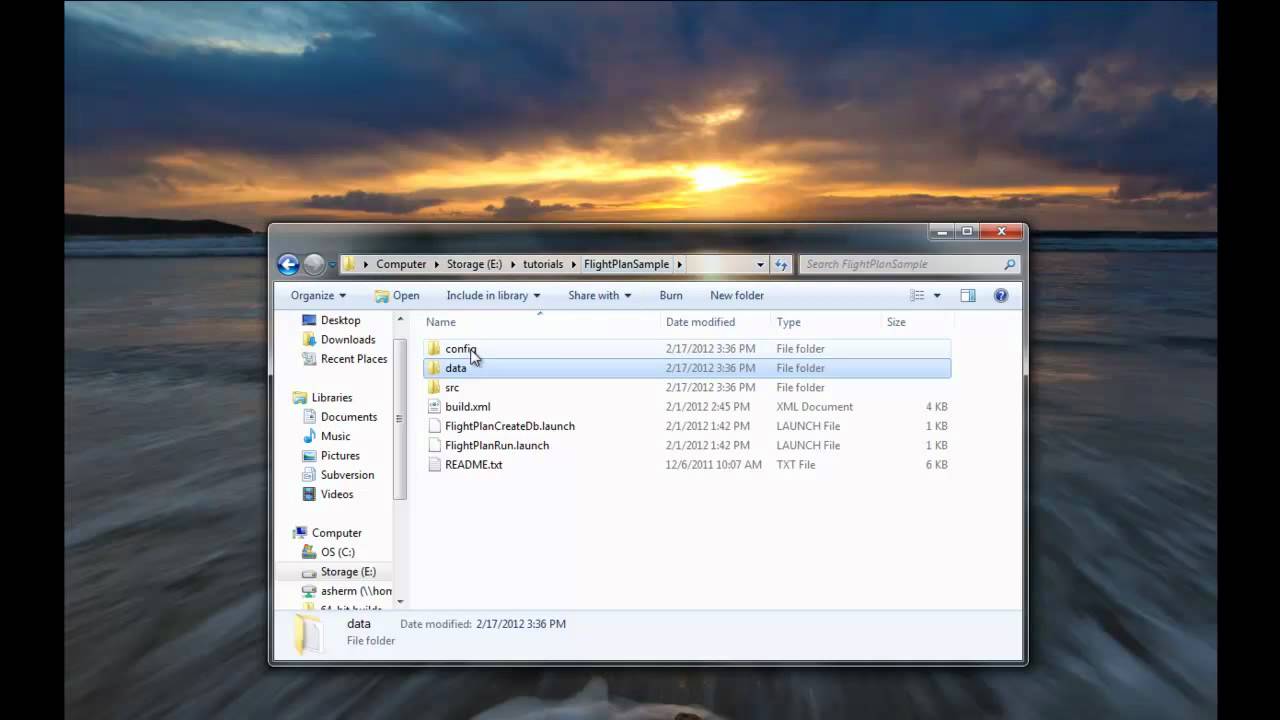Click the Forward navigation arrow

(314, 264)
